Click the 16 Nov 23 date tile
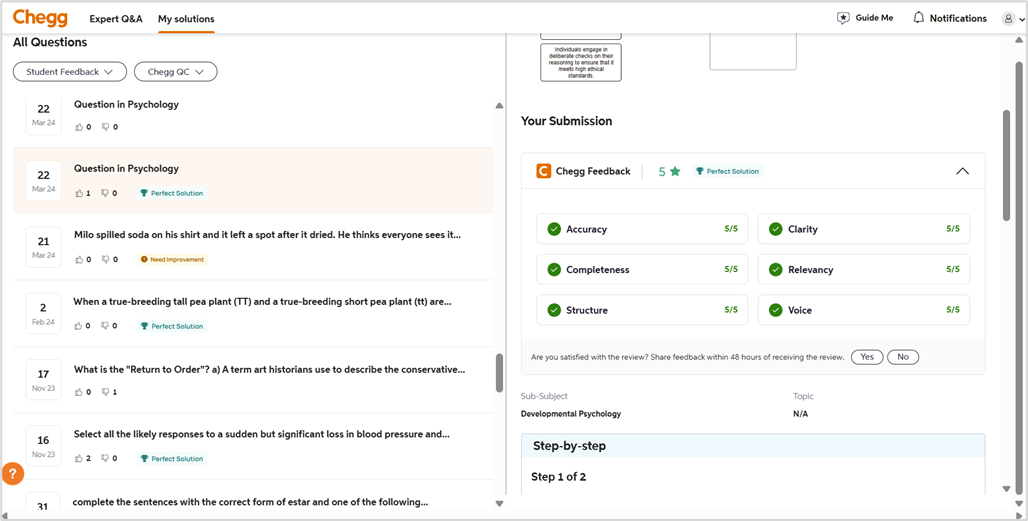Image resolution: width=1028 pixels, height=521 pixels. coord(43,446)
